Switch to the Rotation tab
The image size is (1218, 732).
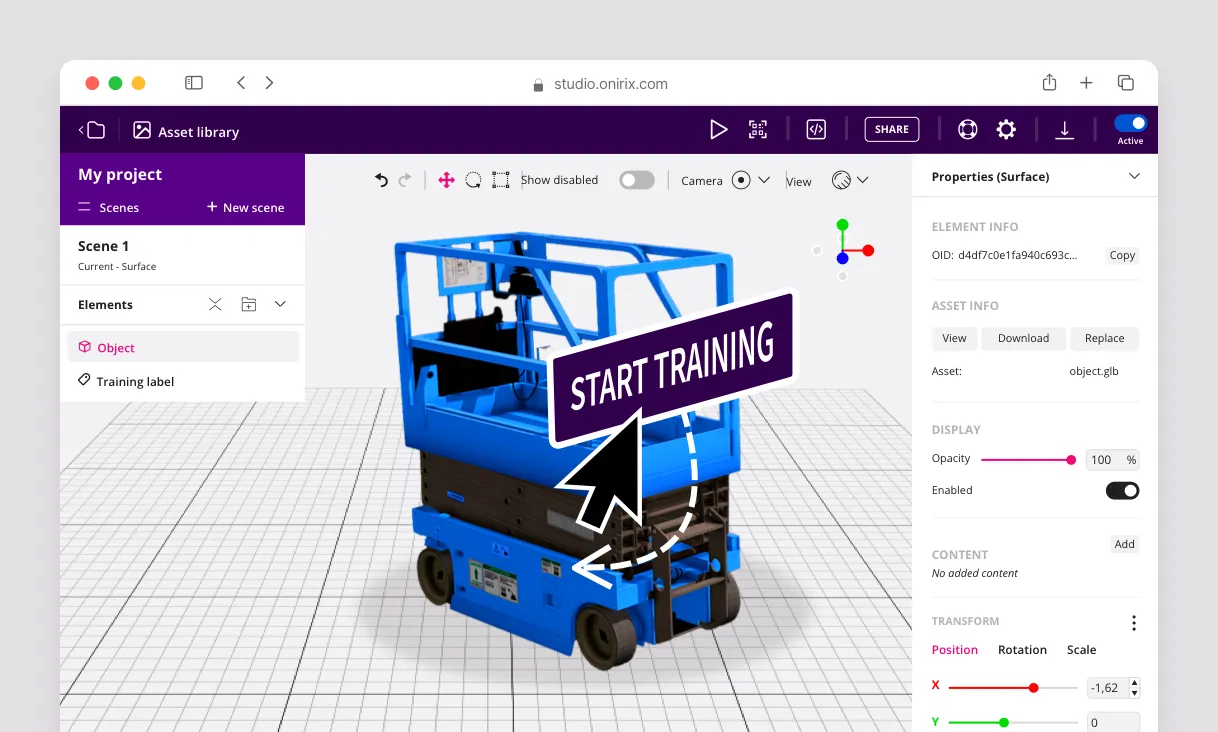coord(1022,650)
